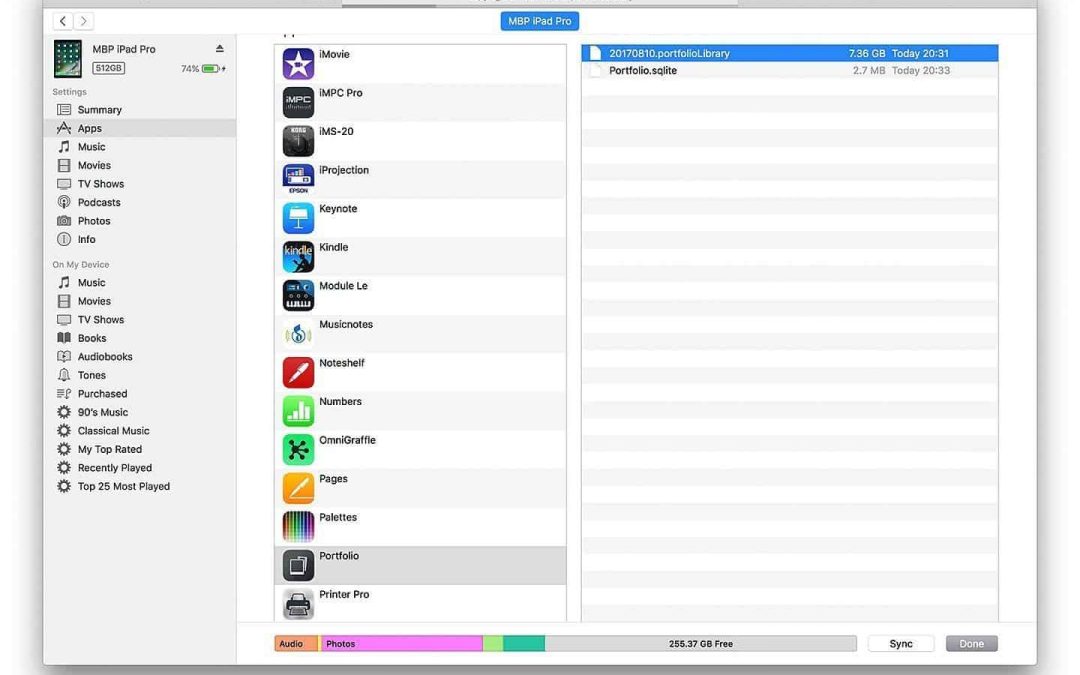Select the Keynote app icon

point(298,218)
